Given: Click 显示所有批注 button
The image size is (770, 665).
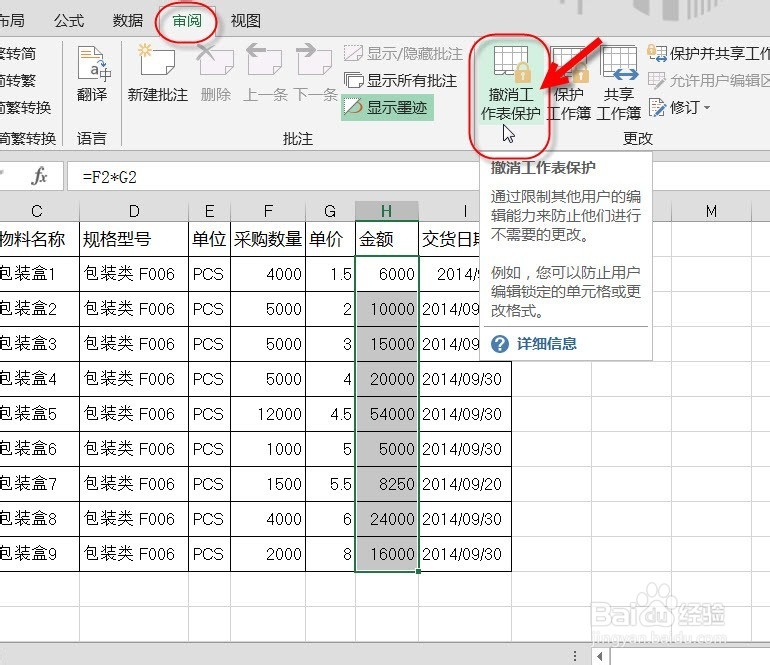Looking at the screenshot, I should click(x=400, y=80).
